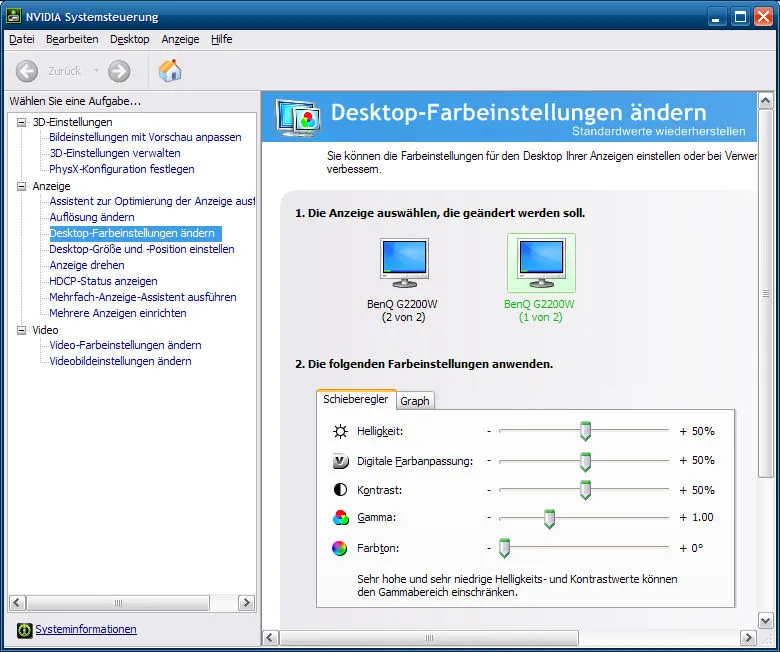Screen dimensions: 780x652
Task: Collapse the 3D-Einstellungen tree node
Action: [x=22, y=122]
